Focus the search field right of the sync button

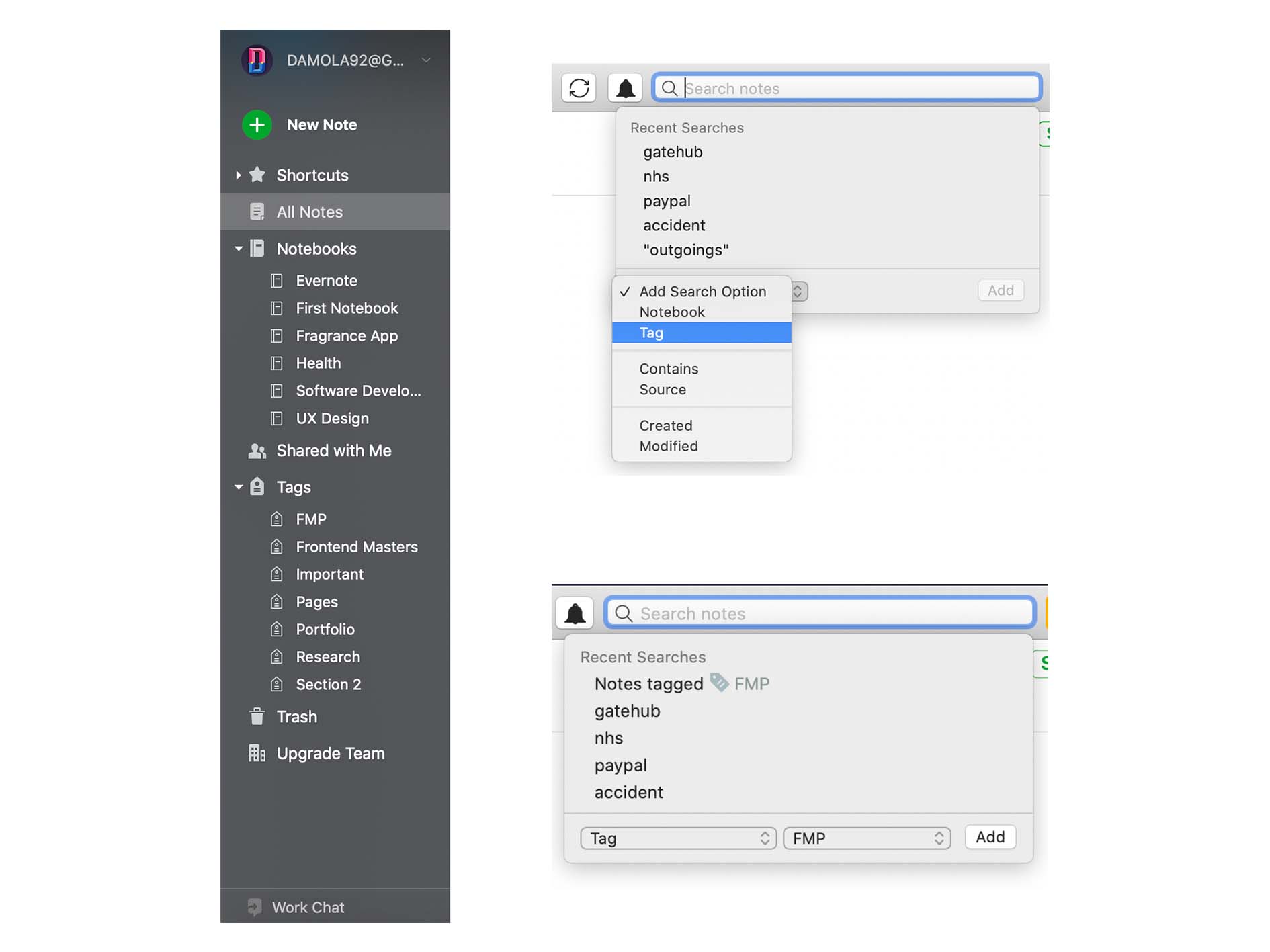pyautogui.click(x=847, y=88)
